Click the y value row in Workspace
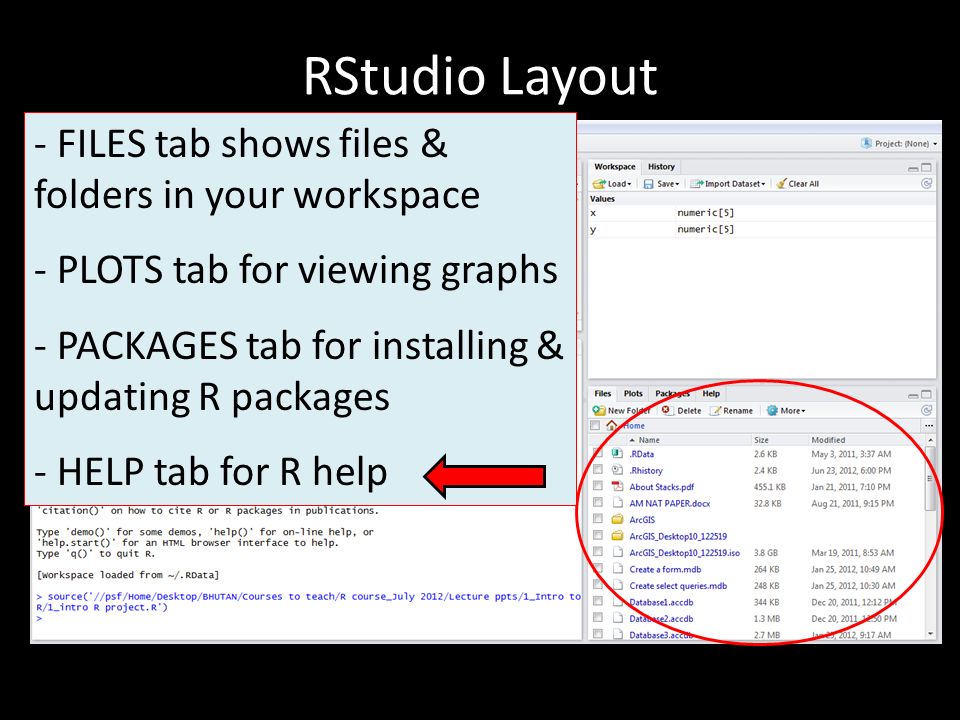The height and width of the screenshot is (720, 960). [762, 230]
